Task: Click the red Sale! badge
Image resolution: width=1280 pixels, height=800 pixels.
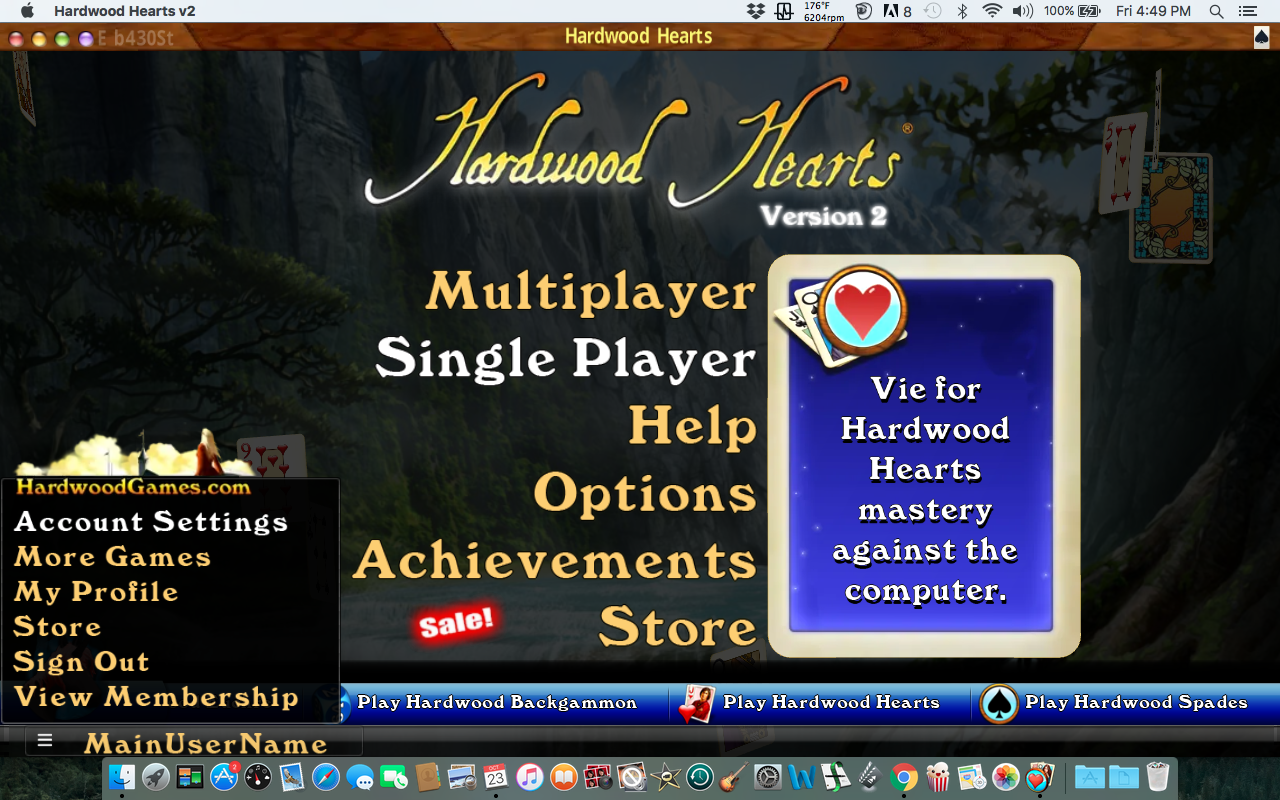Action: [456, 623]
